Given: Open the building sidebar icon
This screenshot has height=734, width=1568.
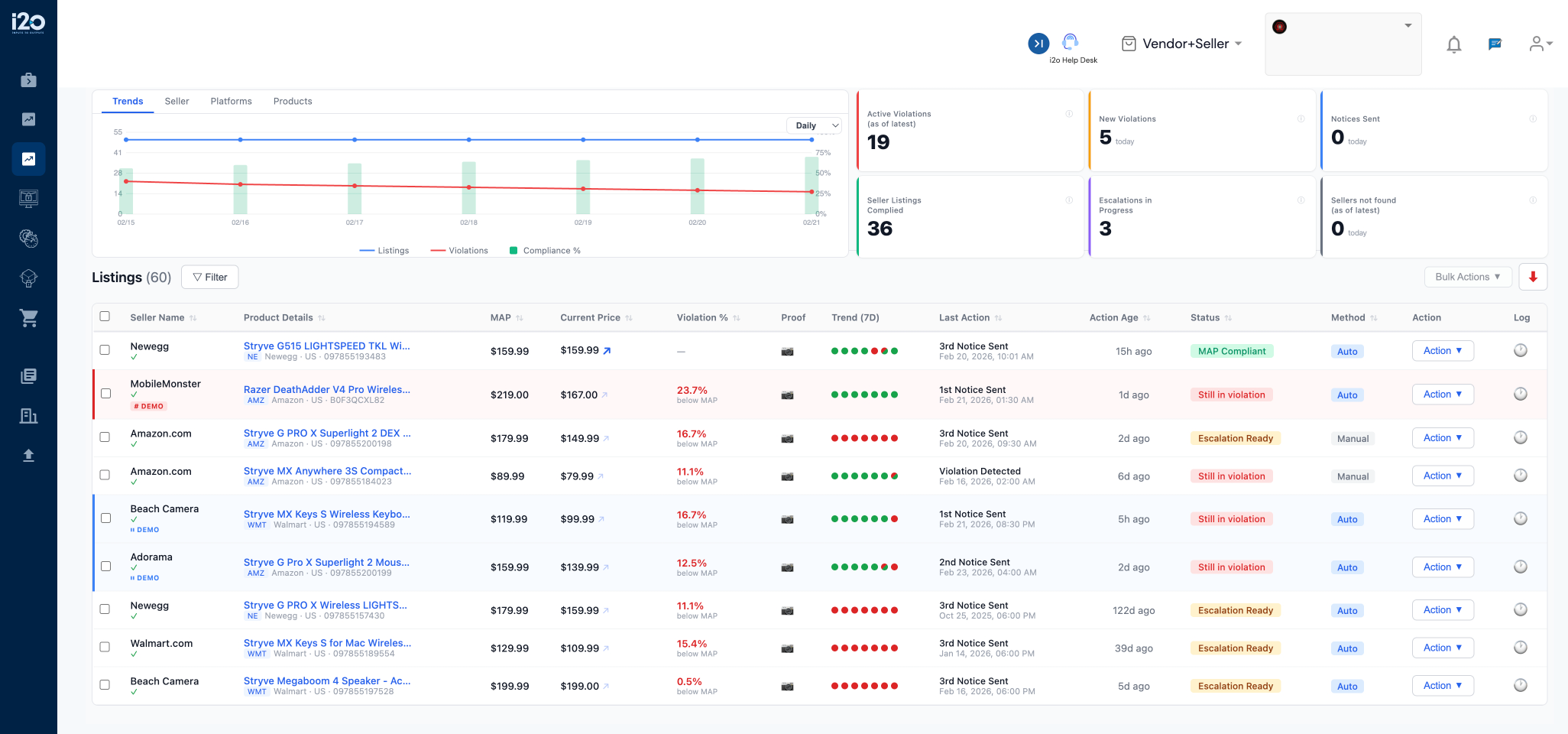Looking at the screenshot, I should tap(28, 416).
